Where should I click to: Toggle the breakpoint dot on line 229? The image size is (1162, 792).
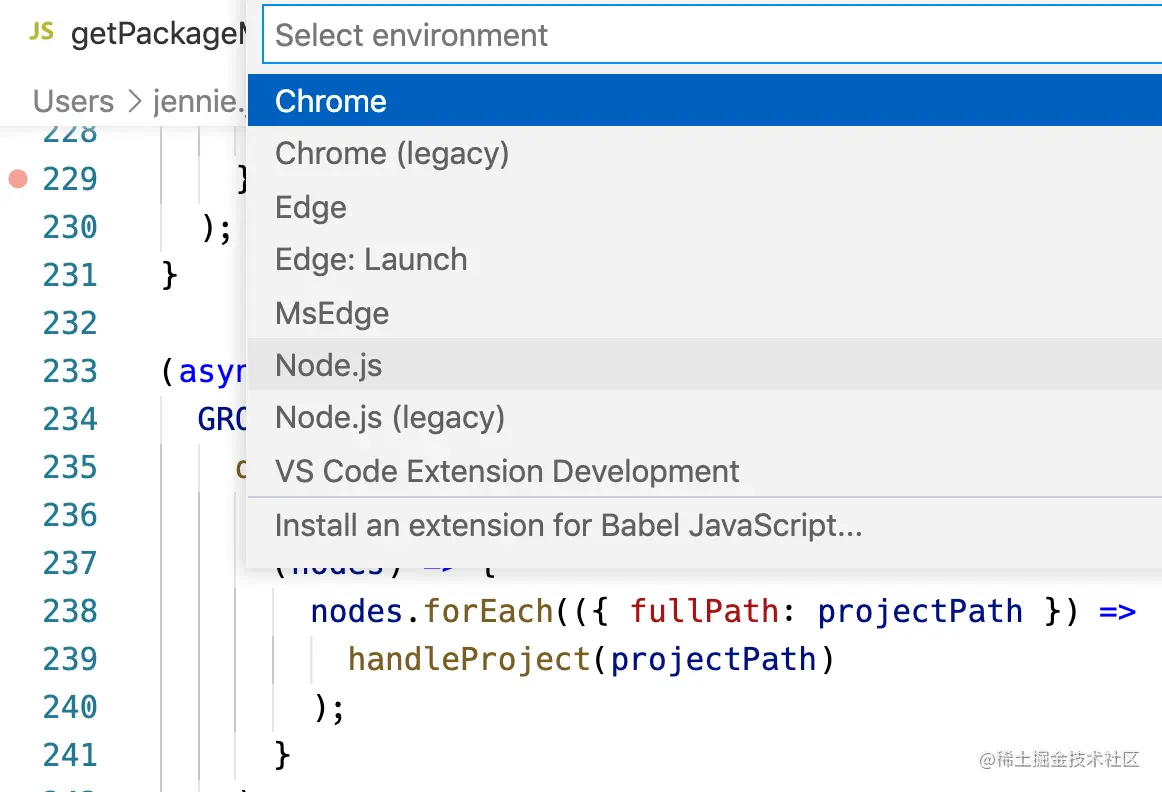[x=17, y=180]
